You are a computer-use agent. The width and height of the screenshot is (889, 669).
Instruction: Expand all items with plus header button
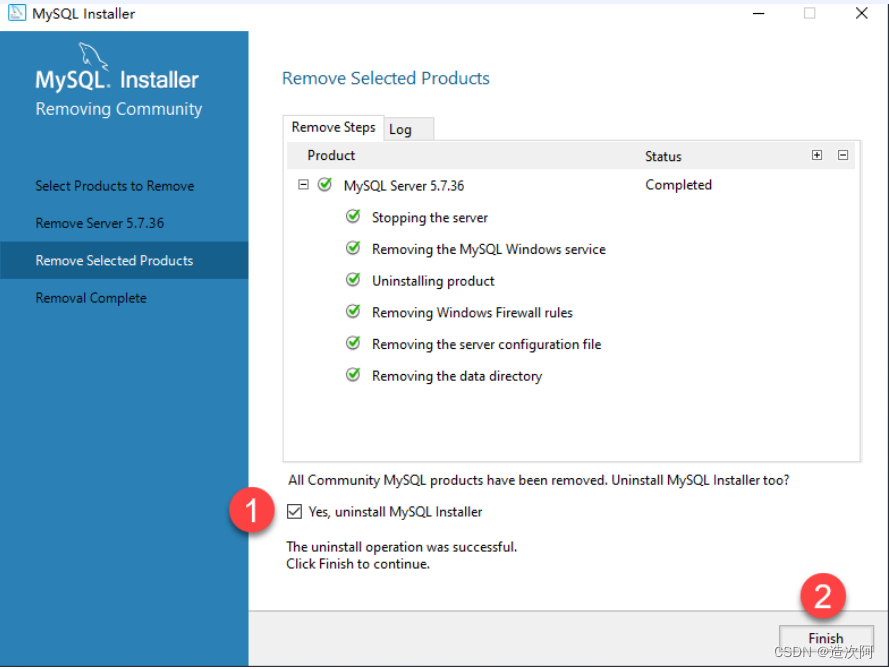816,155
